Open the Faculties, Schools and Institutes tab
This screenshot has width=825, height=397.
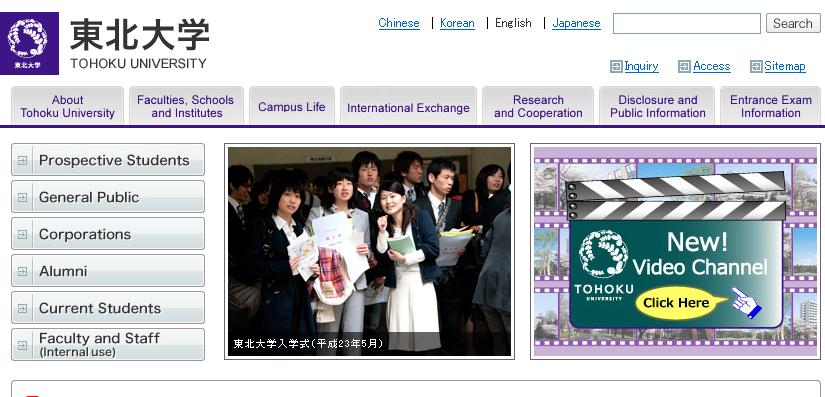tap(186, 106)
